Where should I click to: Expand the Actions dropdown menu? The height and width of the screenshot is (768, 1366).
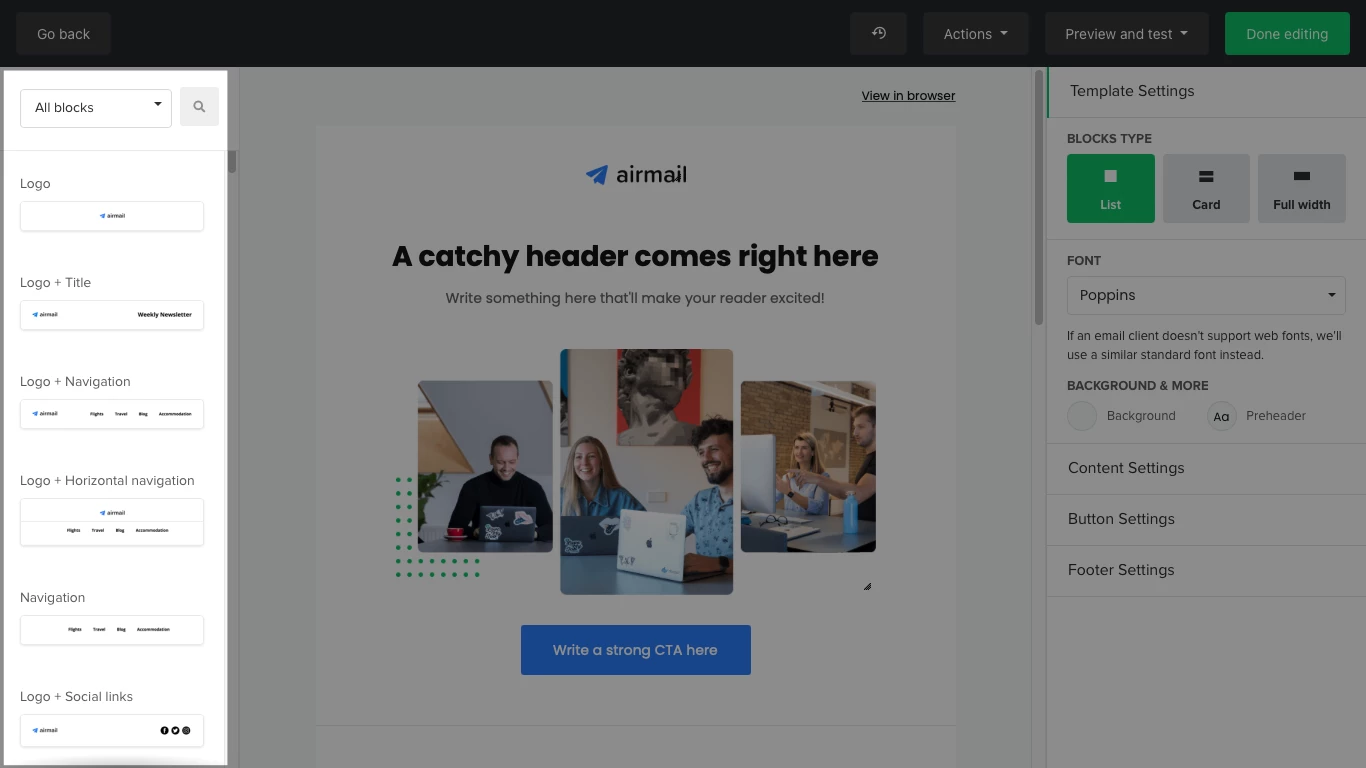(975, 34)
